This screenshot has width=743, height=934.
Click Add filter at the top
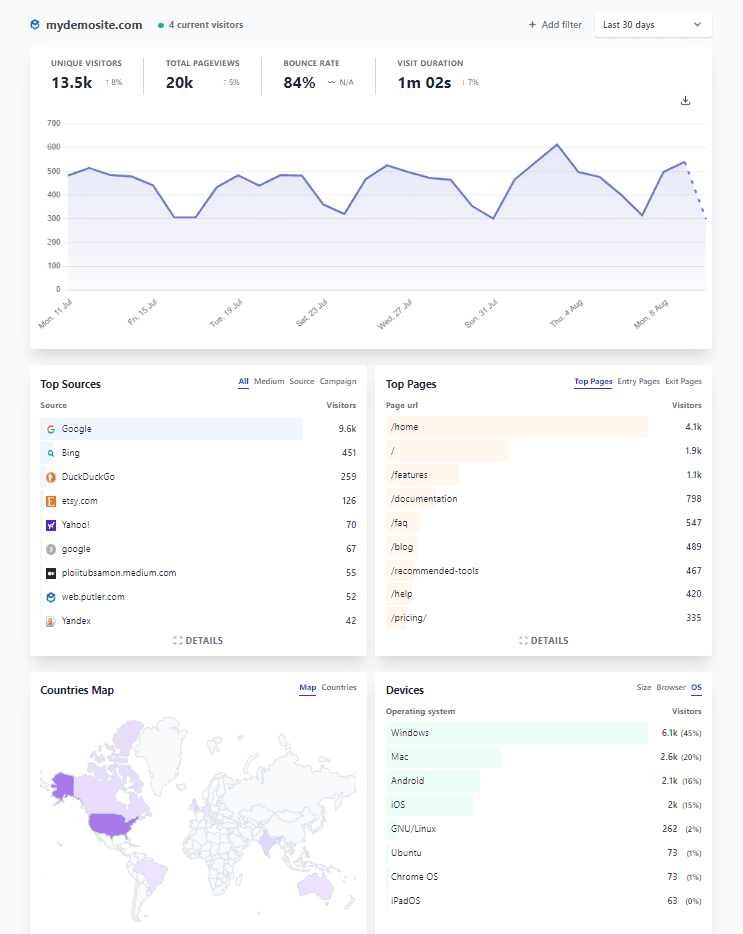click(x=555, y=24)
